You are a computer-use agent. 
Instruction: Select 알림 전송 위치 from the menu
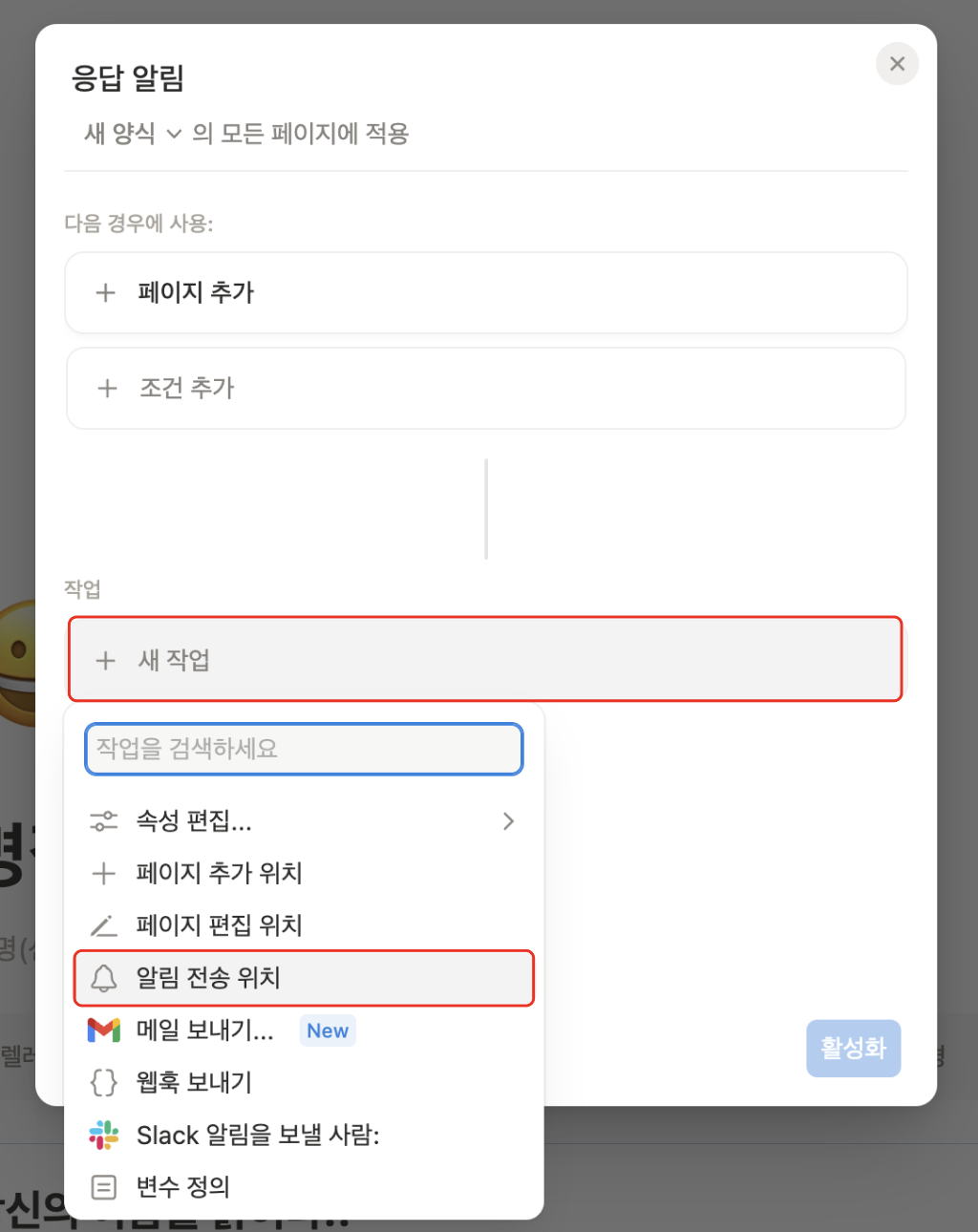point(220,978)
